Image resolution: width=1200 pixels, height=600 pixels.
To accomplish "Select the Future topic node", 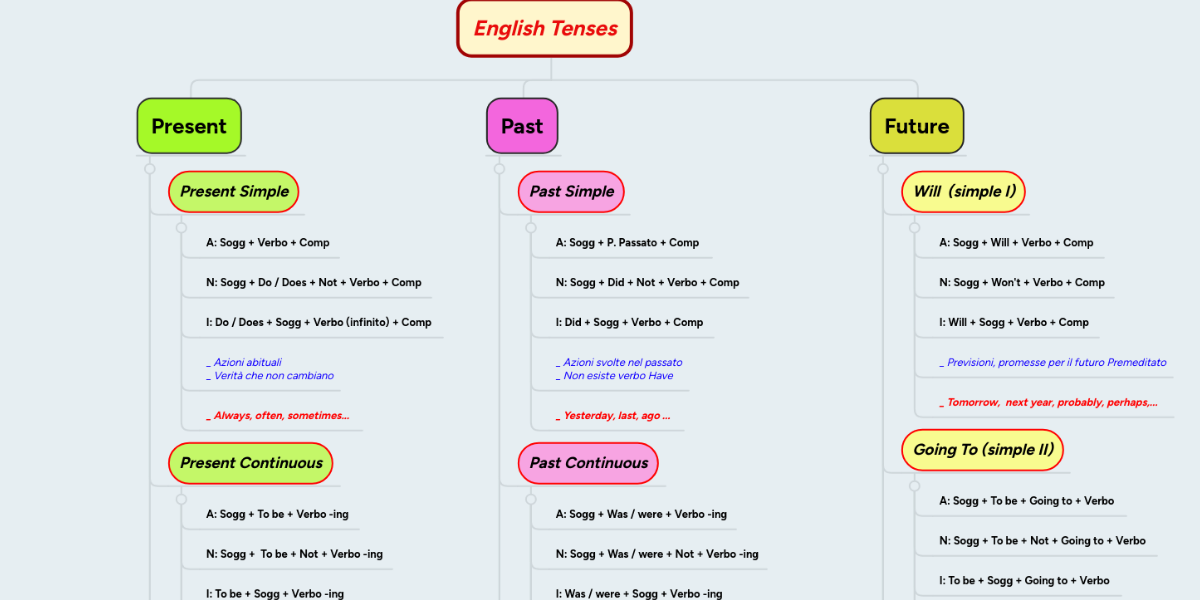I will pos(916,126).
